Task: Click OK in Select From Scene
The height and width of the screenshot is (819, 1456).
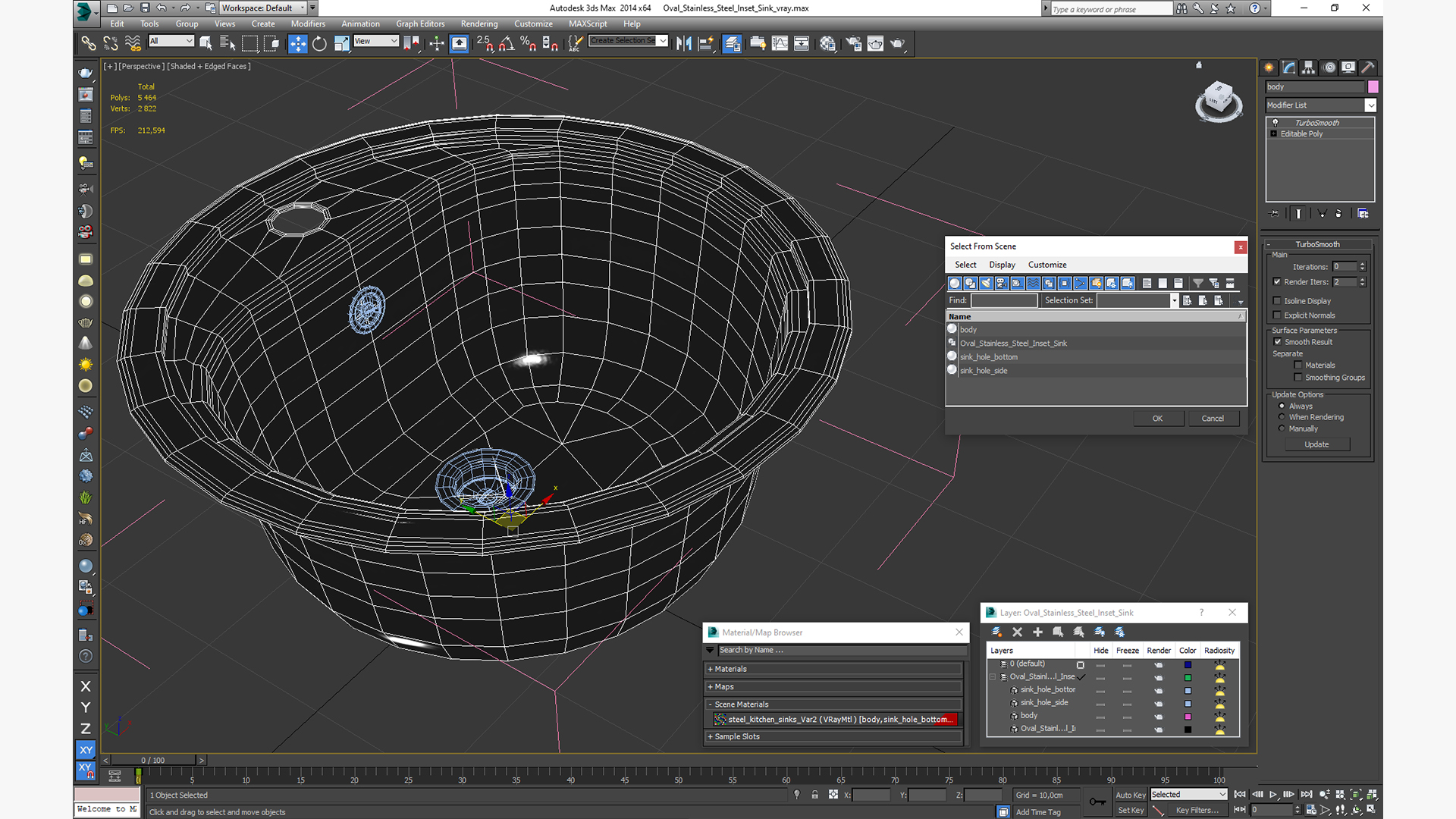Action: 1158,418
